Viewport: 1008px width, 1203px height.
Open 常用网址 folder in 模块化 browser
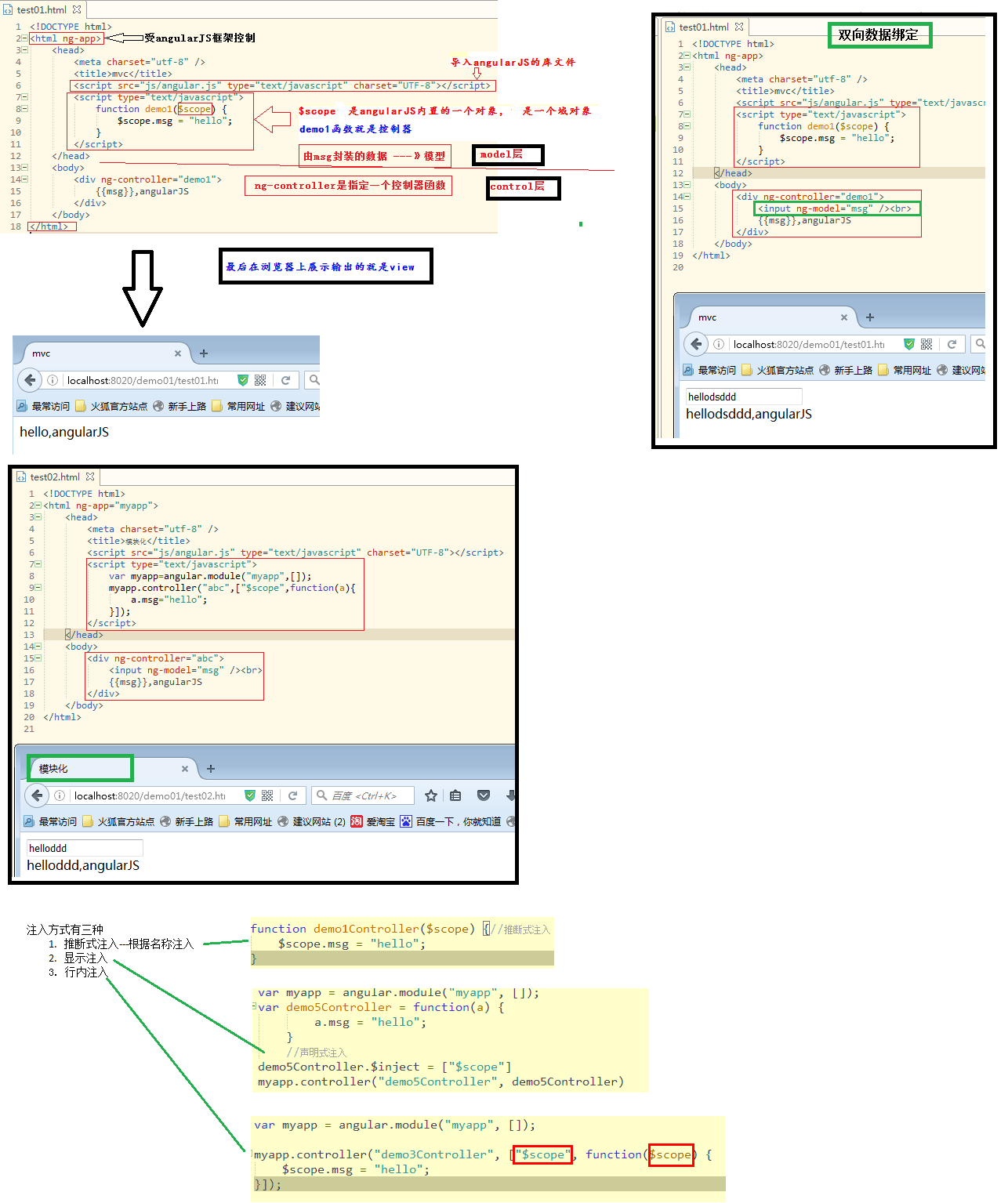(x=245, y=821)
